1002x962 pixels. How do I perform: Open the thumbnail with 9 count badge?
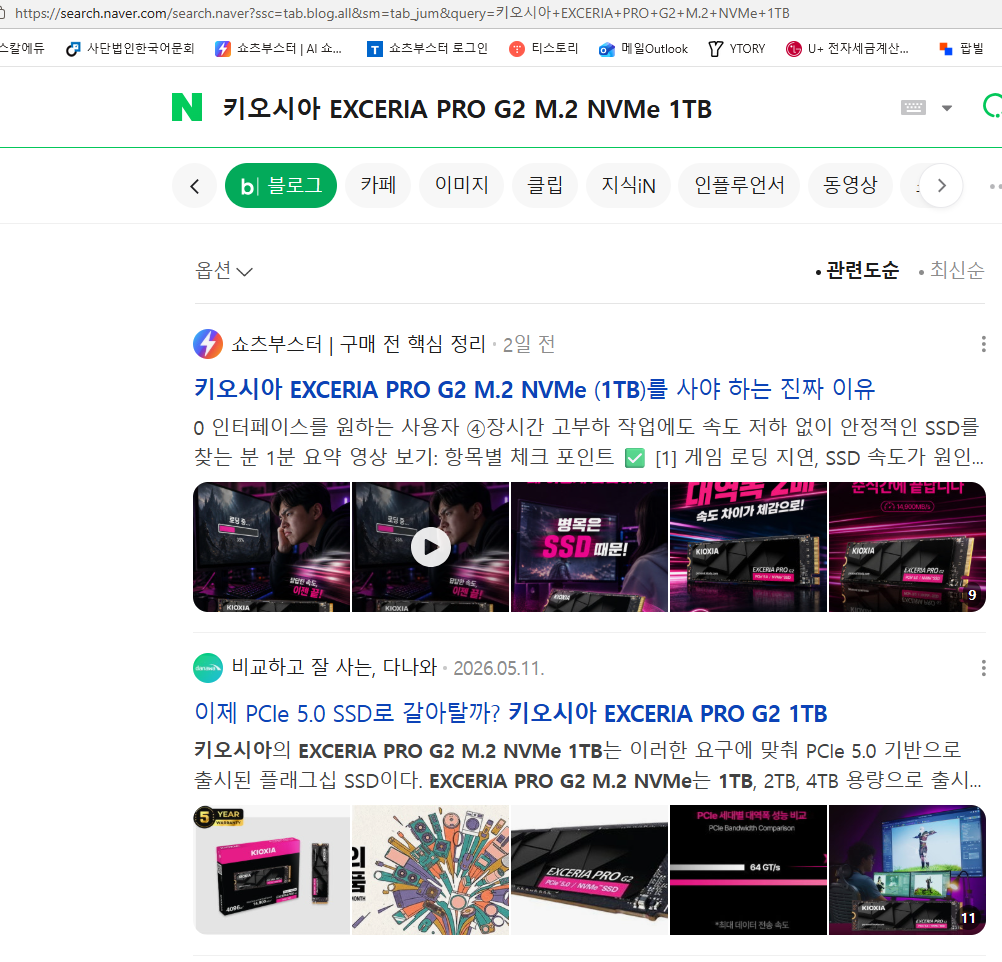pyautogui.click(x=907, y=547)
